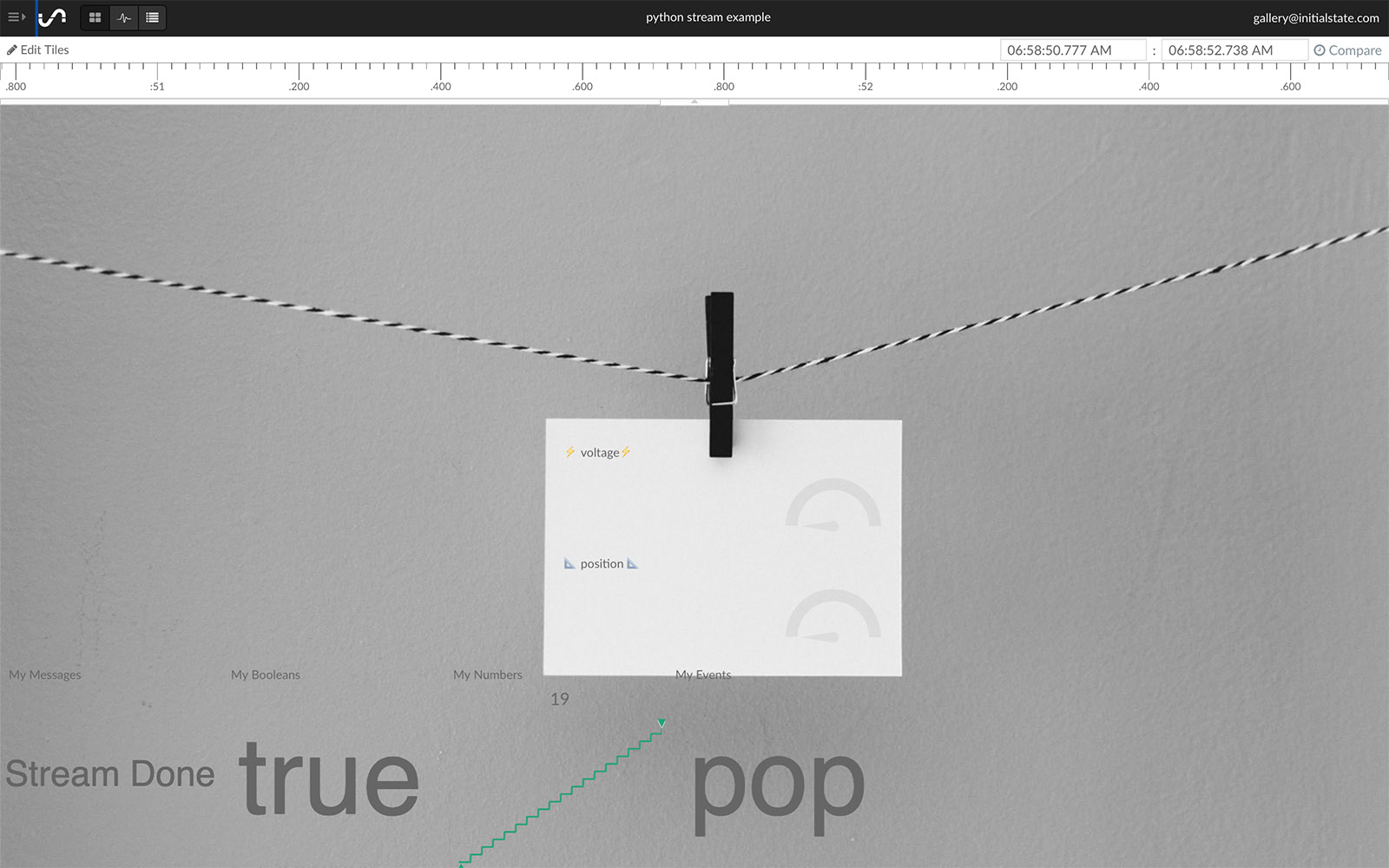Click the voltage gauge dial
Screen dimensions: 1389x868
[x=833, y=505]
